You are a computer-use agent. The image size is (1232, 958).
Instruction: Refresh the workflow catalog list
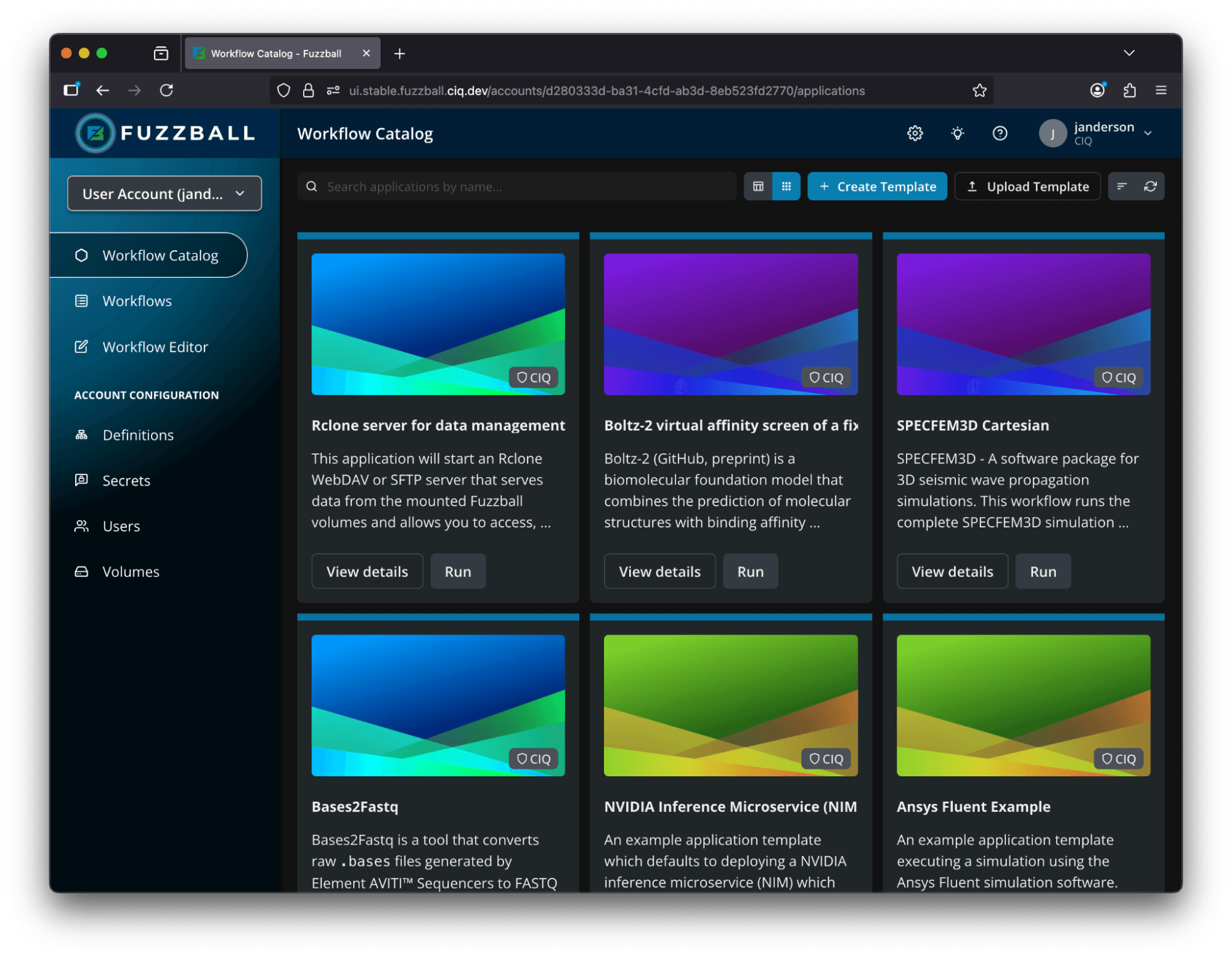[x=1150, y=186]
